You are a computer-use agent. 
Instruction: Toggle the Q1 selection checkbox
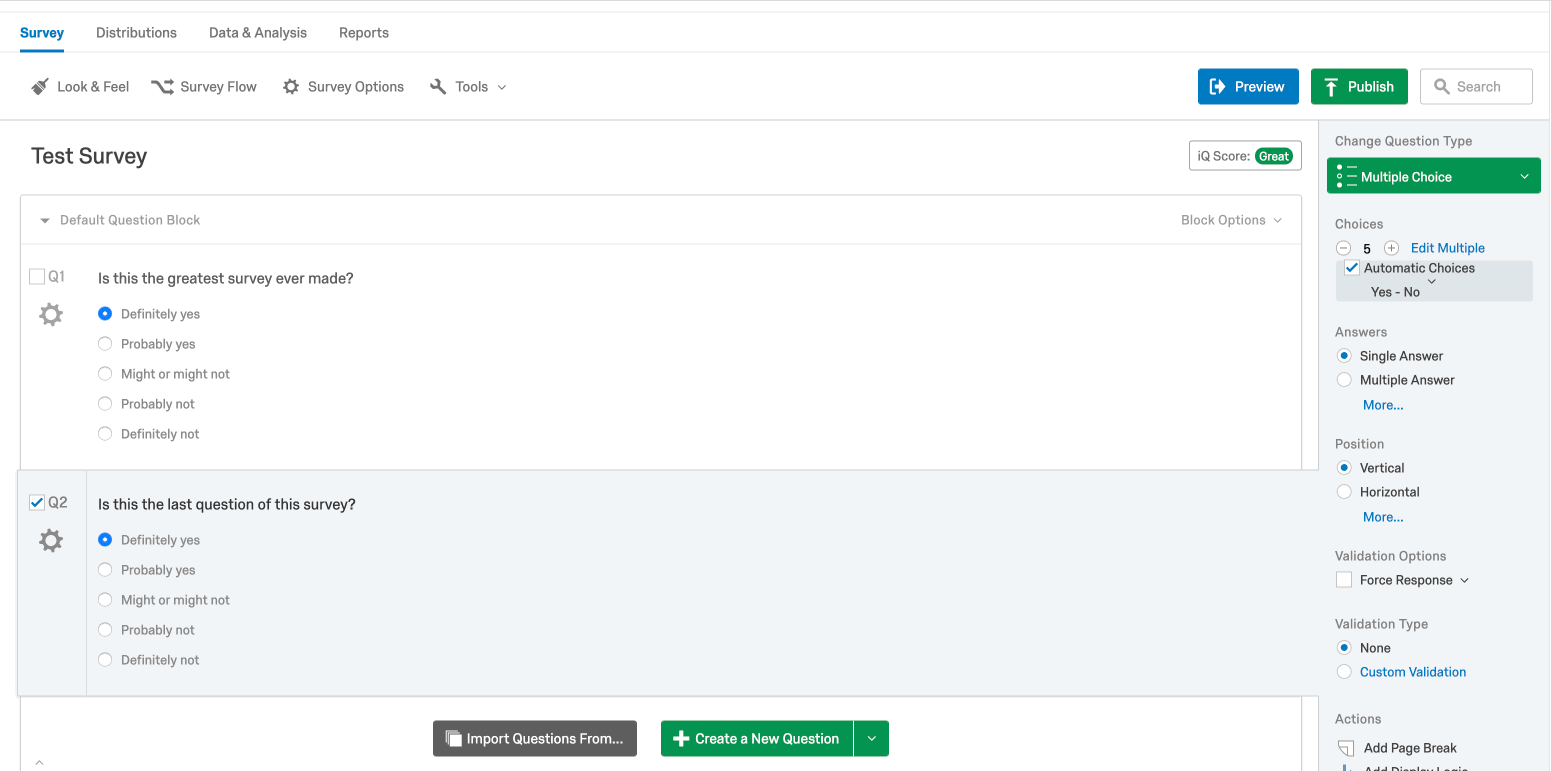point(37,277)
